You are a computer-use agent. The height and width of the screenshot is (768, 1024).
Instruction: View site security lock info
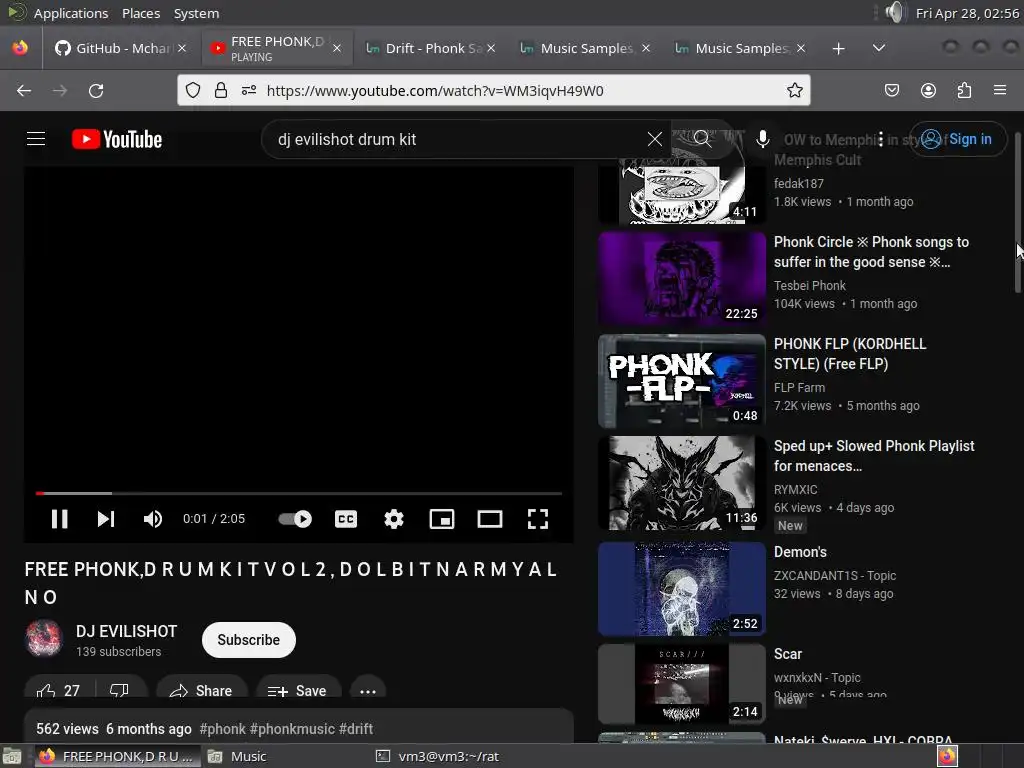(x=221, y=91)
